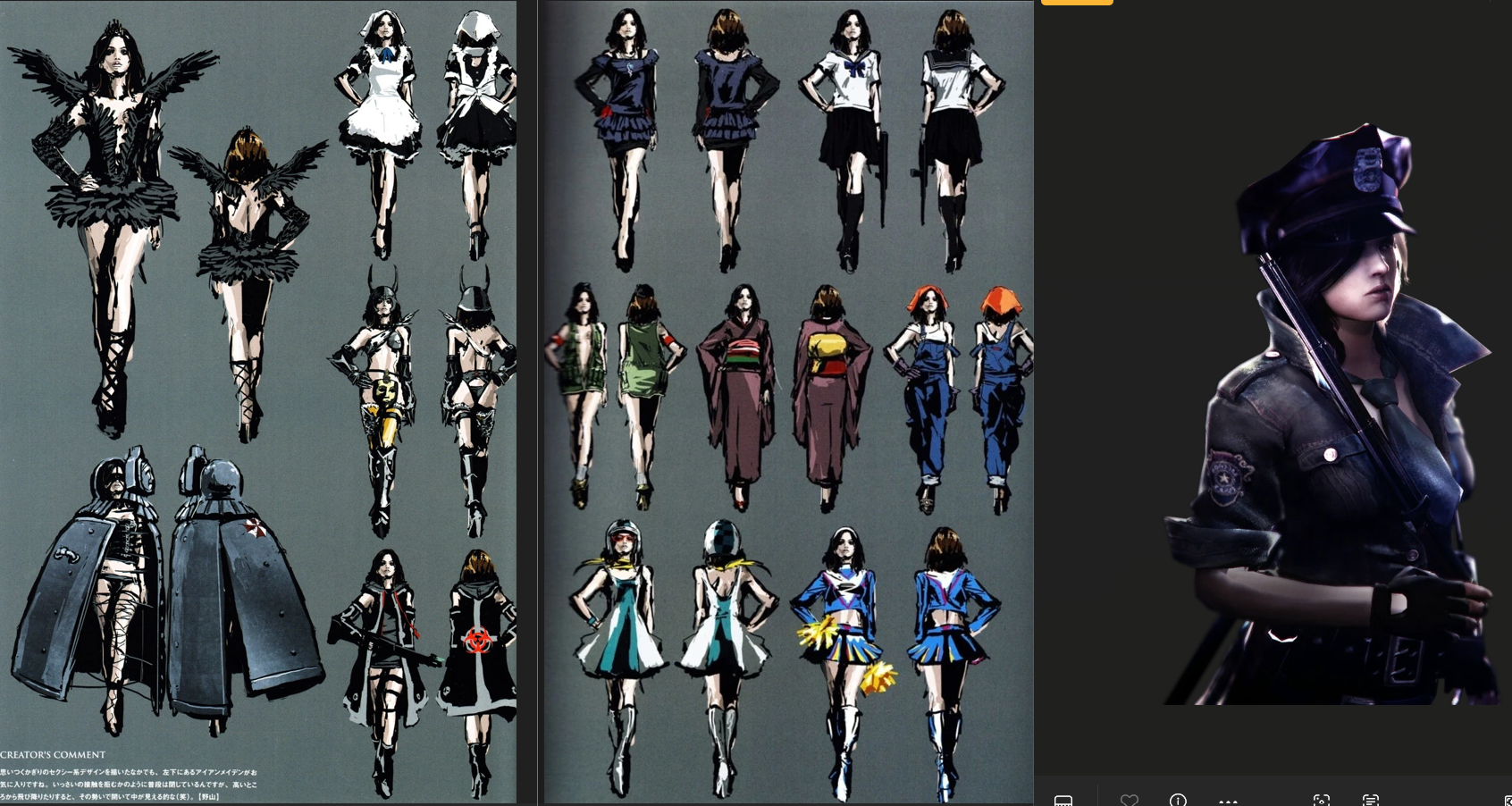Click the text recognition icon in bottom toolbar
This screenshot has height=806, width=1512.
pos(1371,801)
